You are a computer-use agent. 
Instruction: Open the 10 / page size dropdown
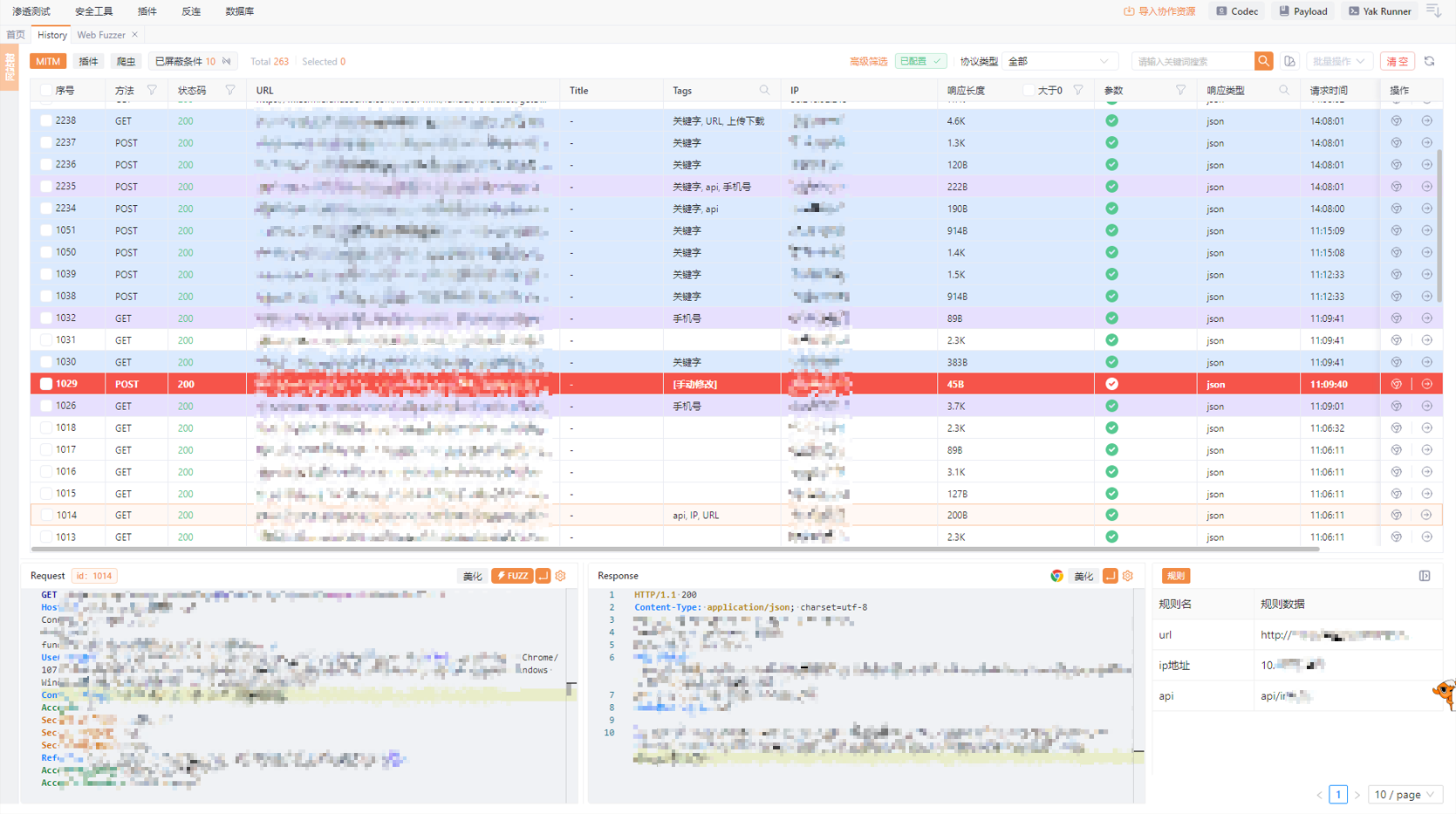coord(1405,795)
